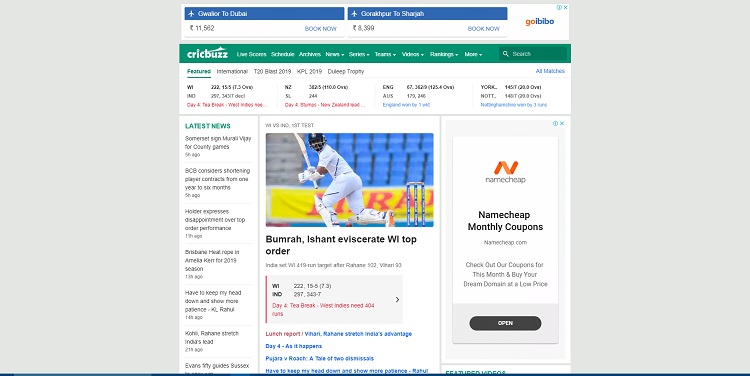Open the All Matches link

coord(550,71)
